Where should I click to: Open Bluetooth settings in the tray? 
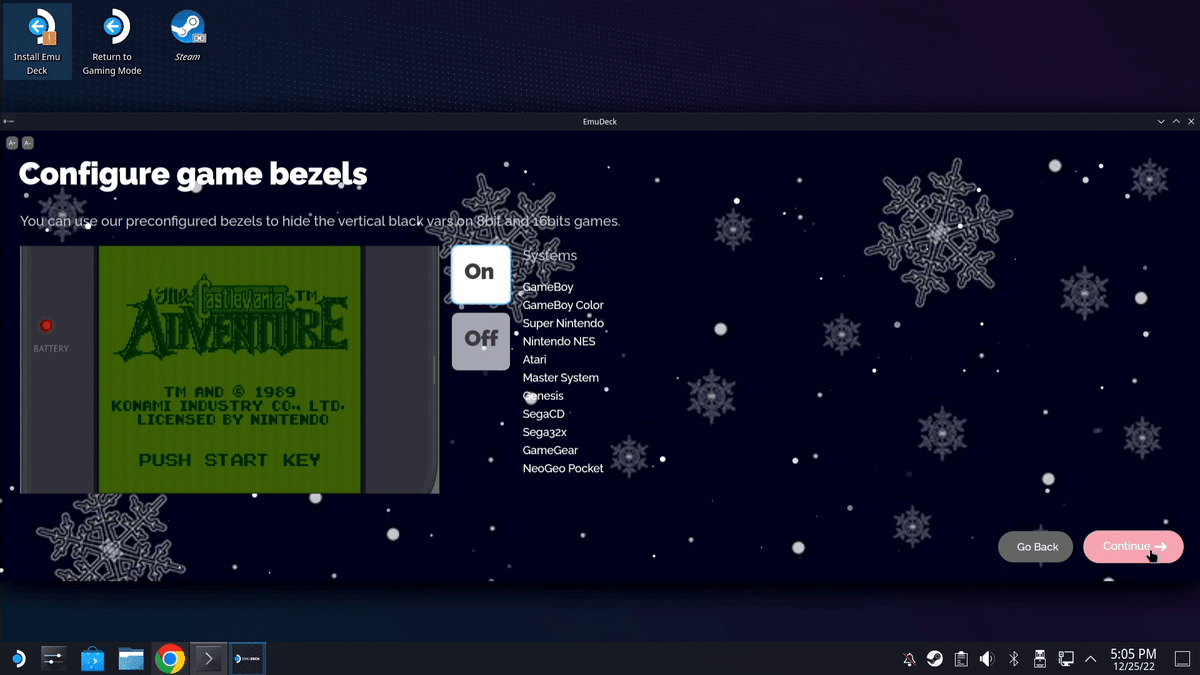tap(1013, 659)
